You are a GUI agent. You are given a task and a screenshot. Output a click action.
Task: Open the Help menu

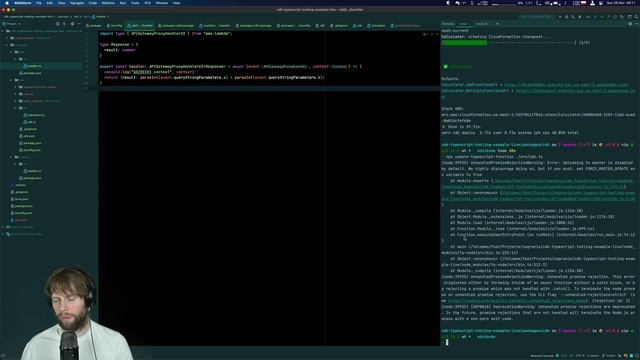pos(176,3)
